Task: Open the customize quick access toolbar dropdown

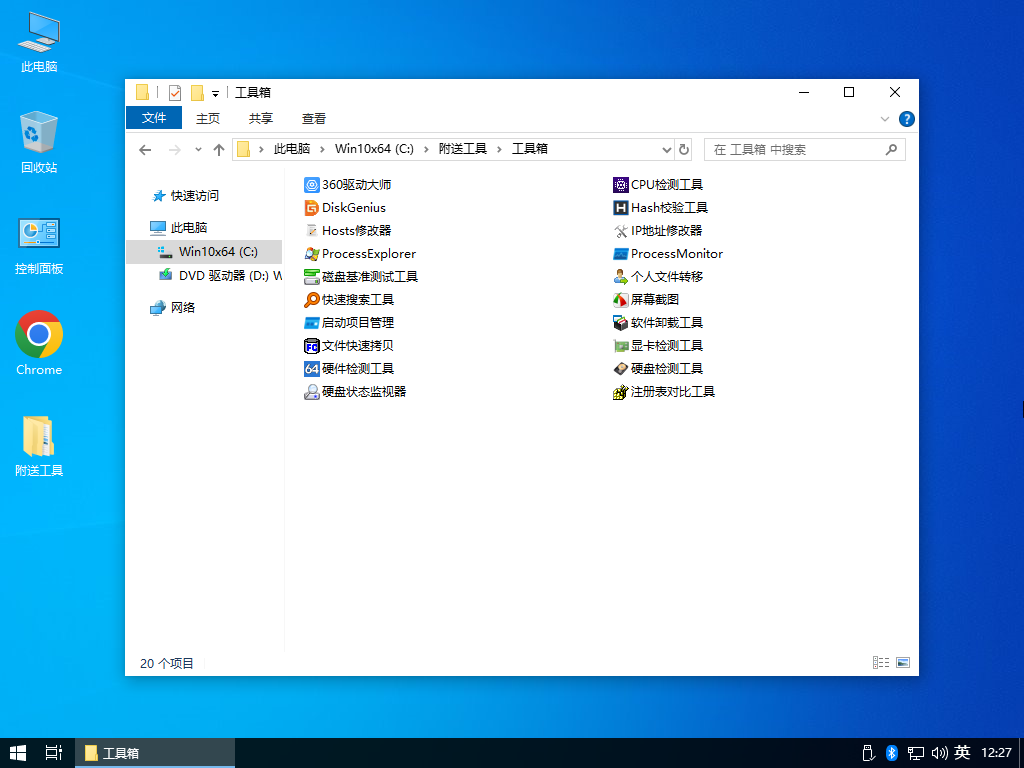Action: [215, 93]
